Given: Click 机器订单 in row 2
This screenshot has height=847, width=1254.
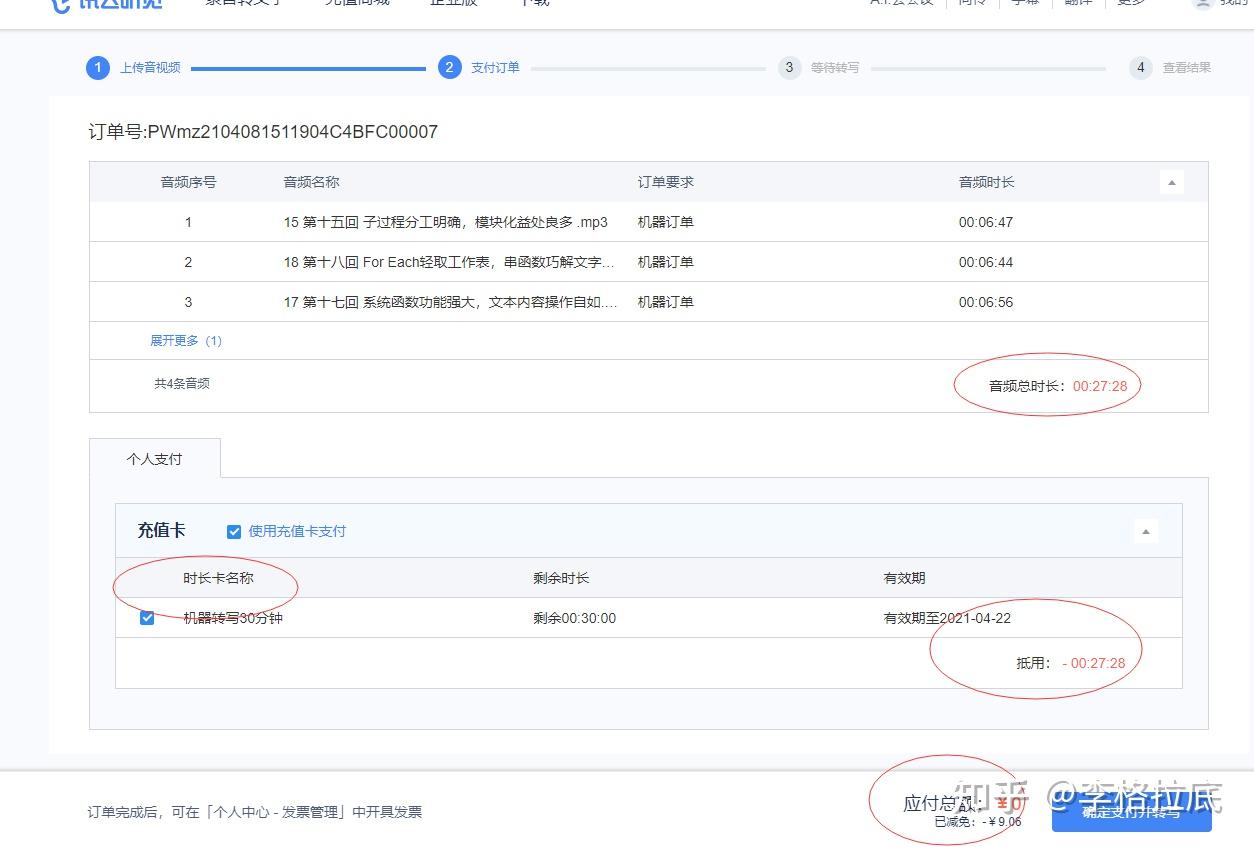Looking at the screenshot, I should pos(666,262).
